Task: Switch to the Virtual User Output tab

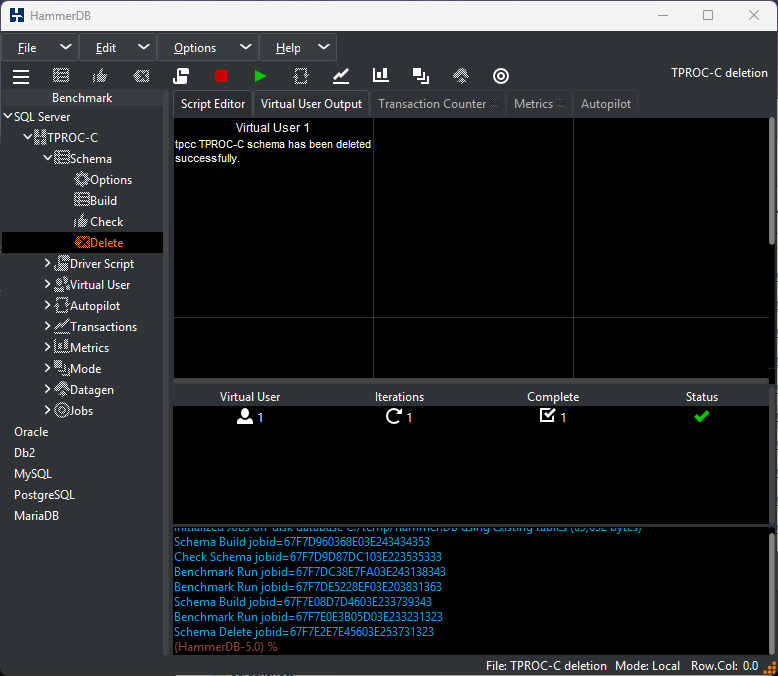Action: click(x=311, y=104)
